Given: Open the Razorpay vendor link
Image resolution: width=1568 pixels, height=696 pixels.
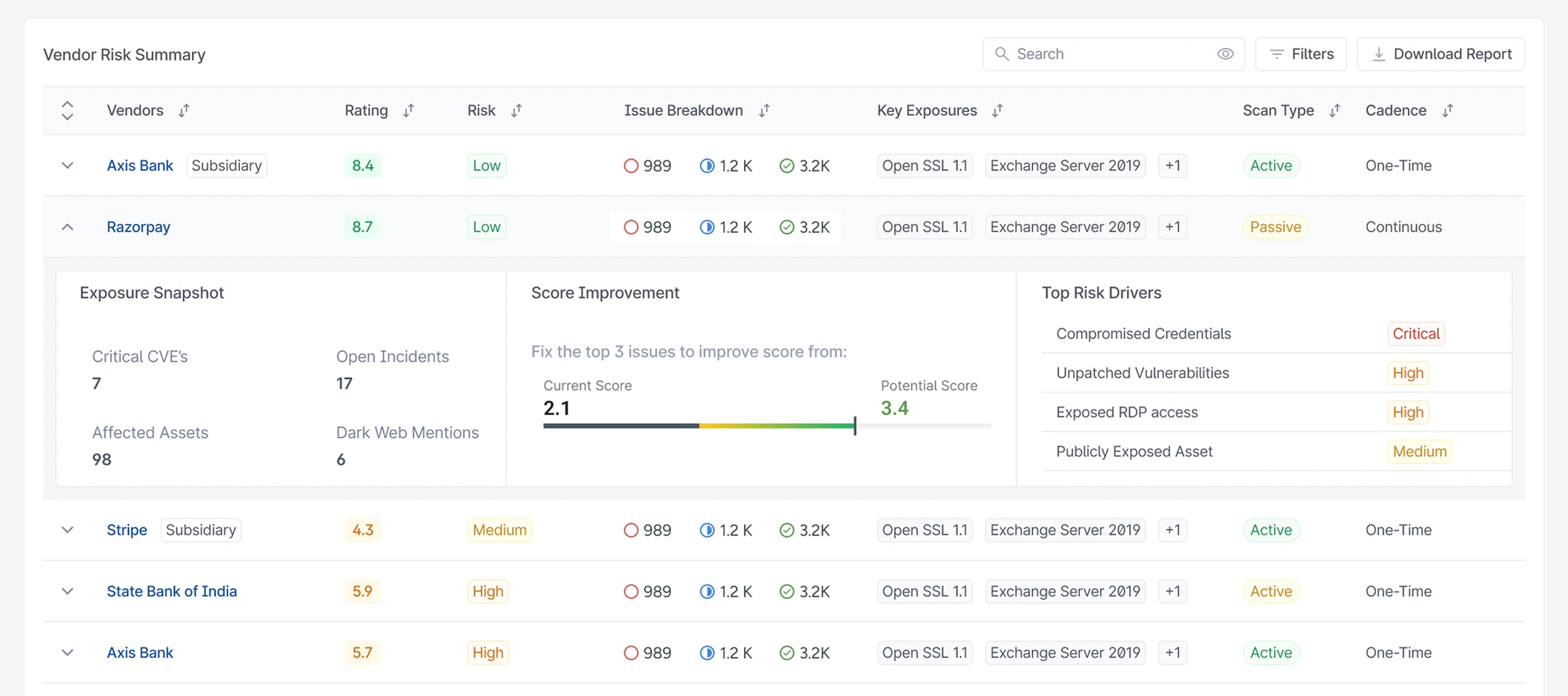Looking at the screenshot, I should coord(138,227).
